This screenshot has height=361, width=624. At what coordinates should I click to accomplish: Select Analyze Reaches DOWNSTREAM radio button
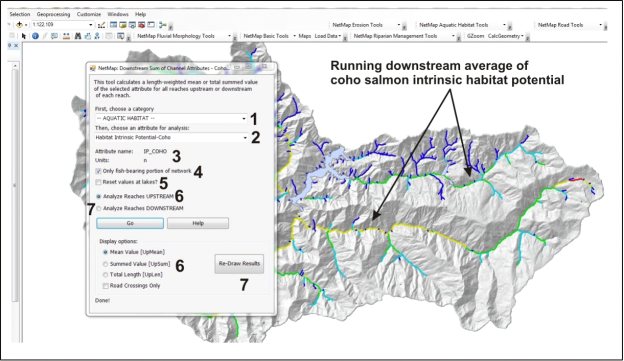[x=99, y=208]
